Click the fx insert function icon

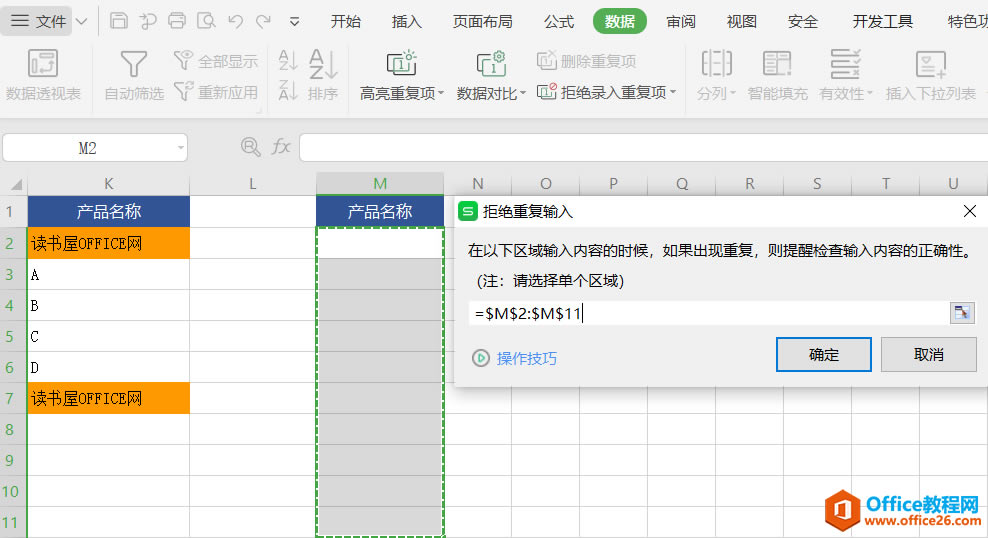point(280,147)
